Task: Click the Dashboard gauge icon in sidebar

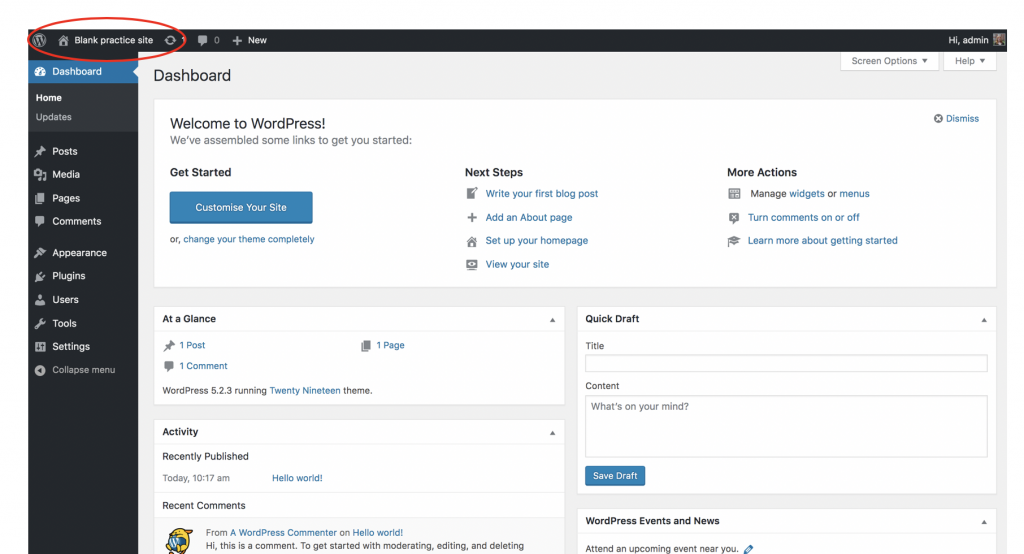Action: (40, 72)
